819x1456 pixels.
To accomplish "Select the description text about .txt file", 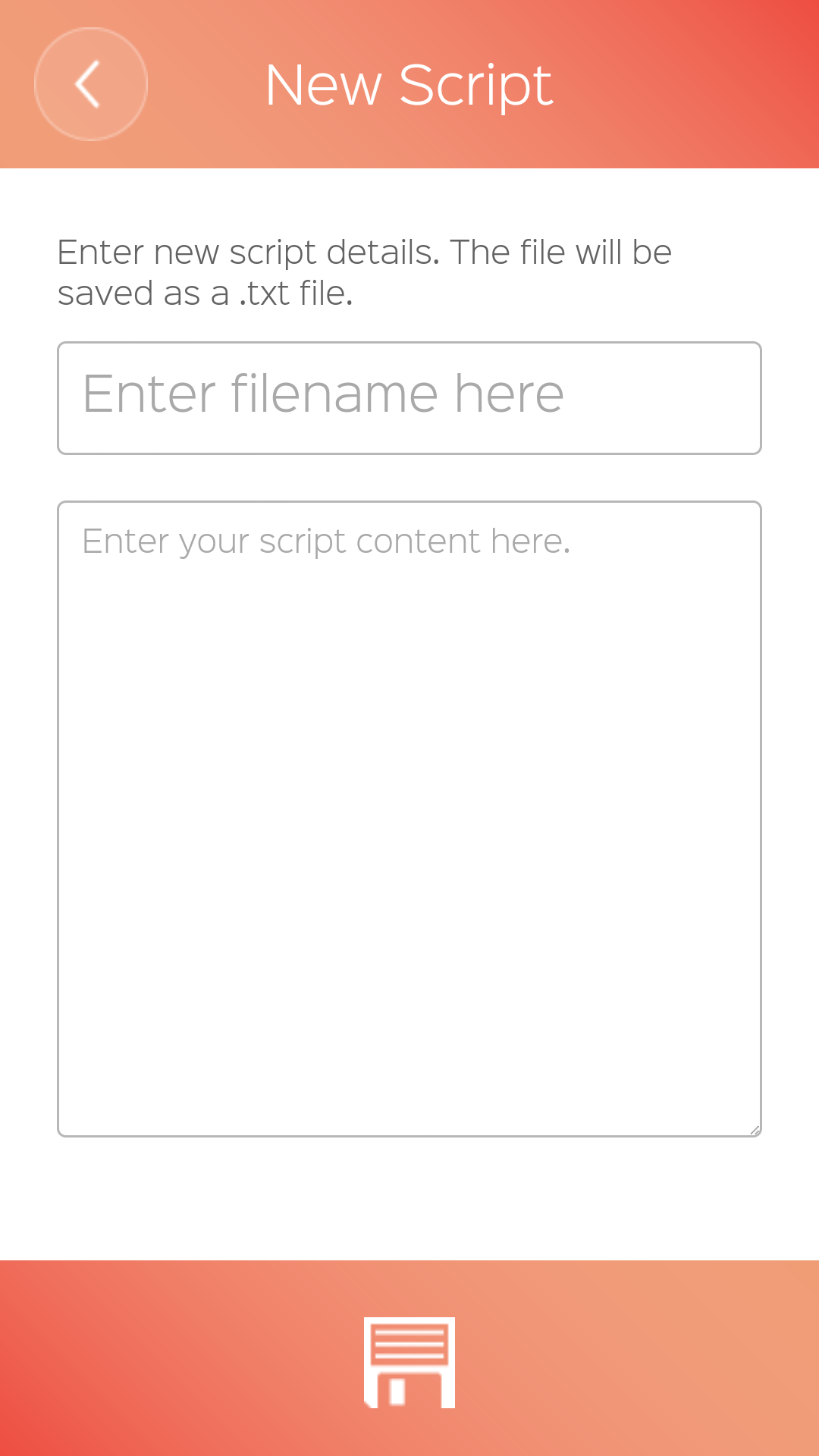I will pos(364,273).
